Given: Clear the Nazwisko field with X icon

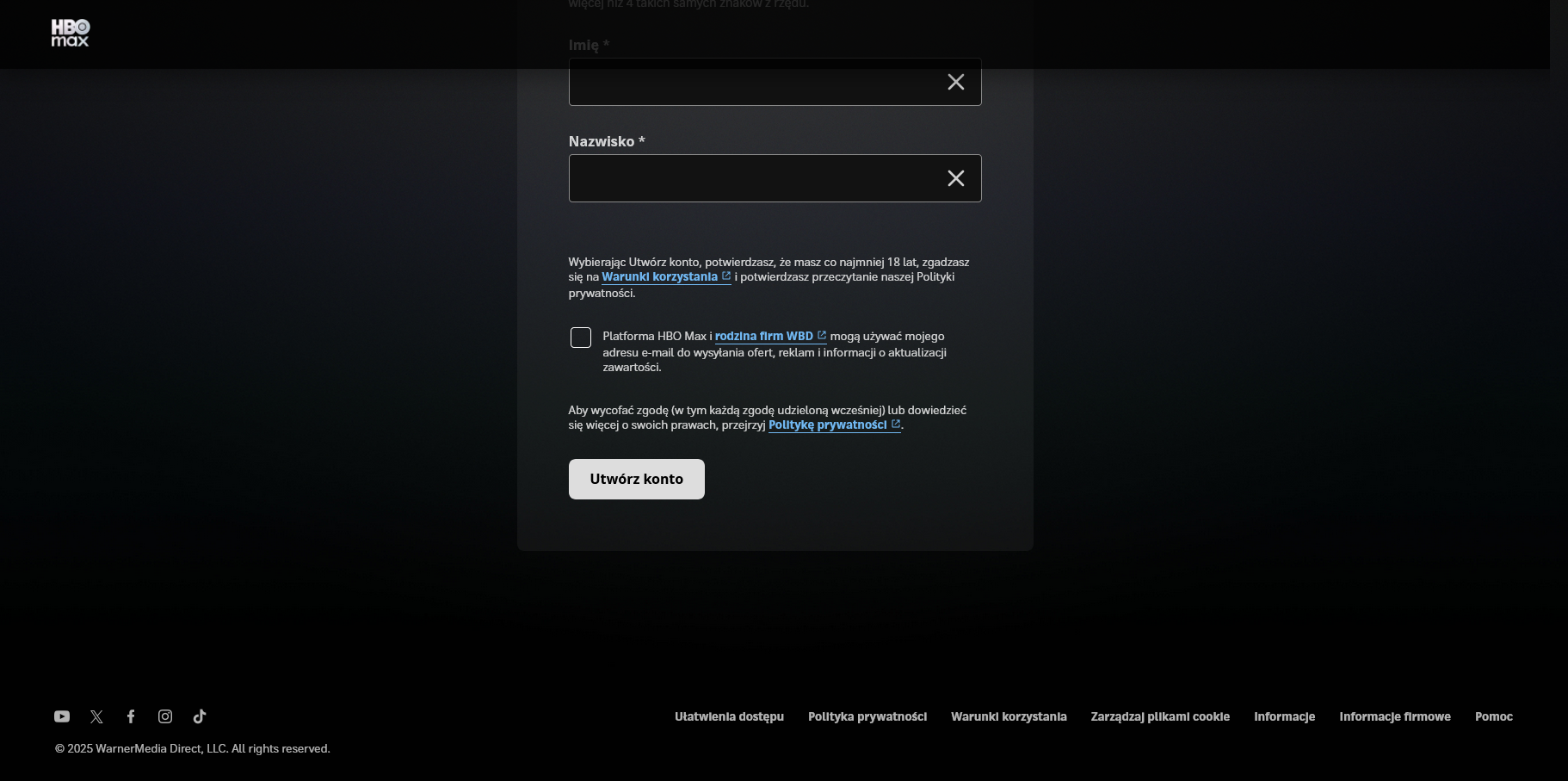Looking at the screenshot, I should pos(955,178).
